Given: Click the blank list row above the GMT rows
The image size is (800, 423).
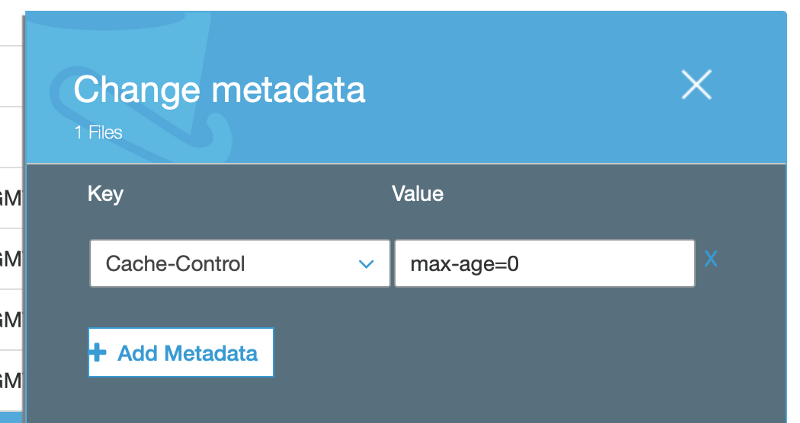Looking at the screenshot, I should coord(11,137).
